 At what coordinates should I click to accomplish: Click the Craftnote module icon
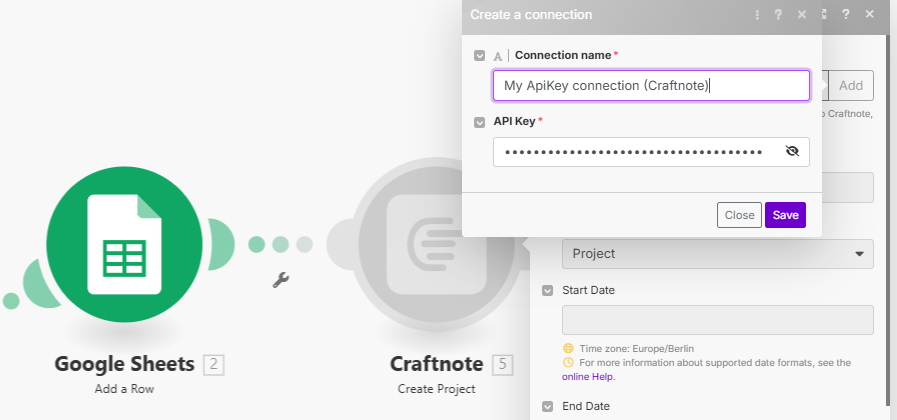tap(433, 244)
